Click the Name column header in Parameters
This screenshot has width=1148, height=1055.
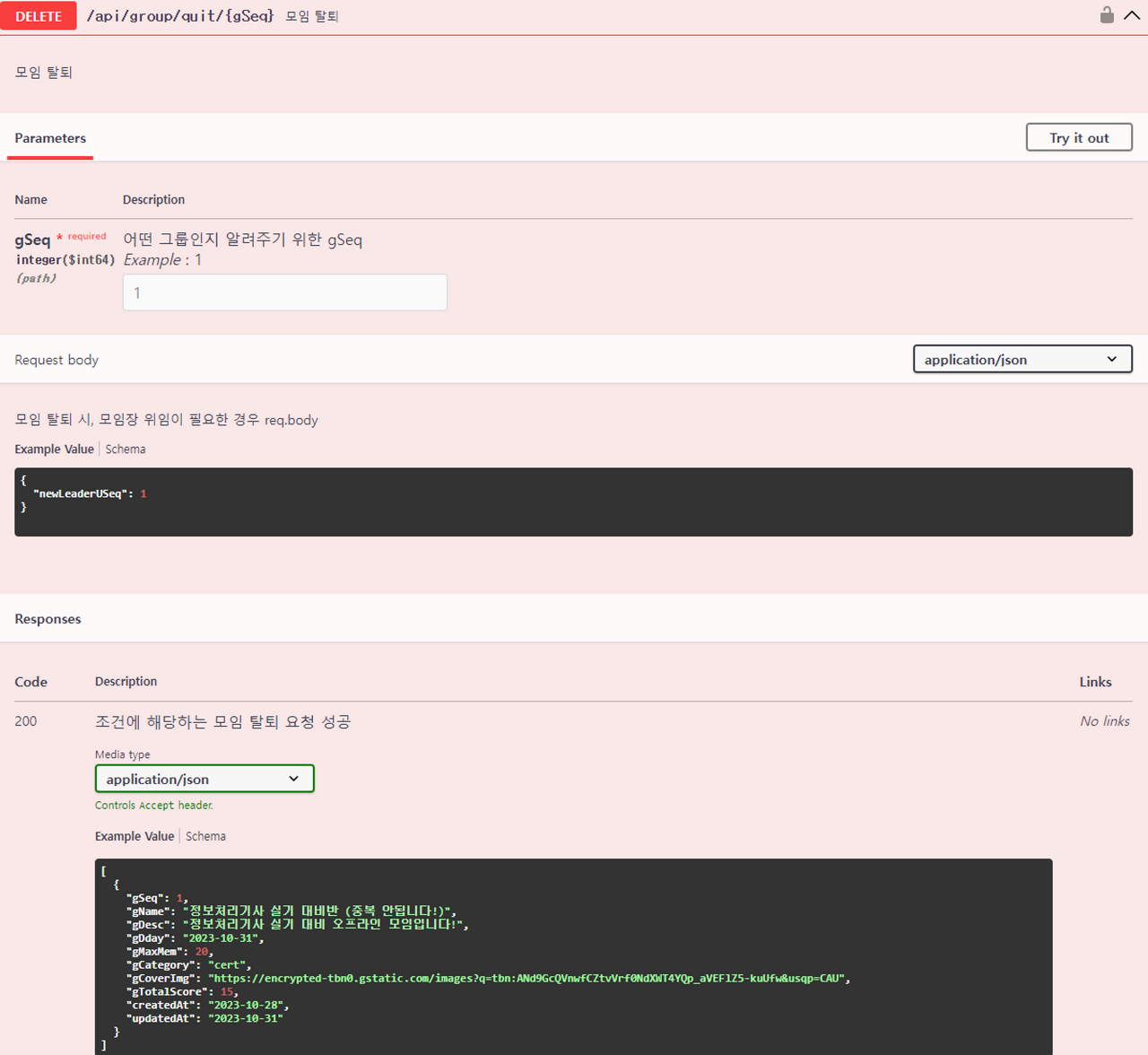(x=30, y=199)
